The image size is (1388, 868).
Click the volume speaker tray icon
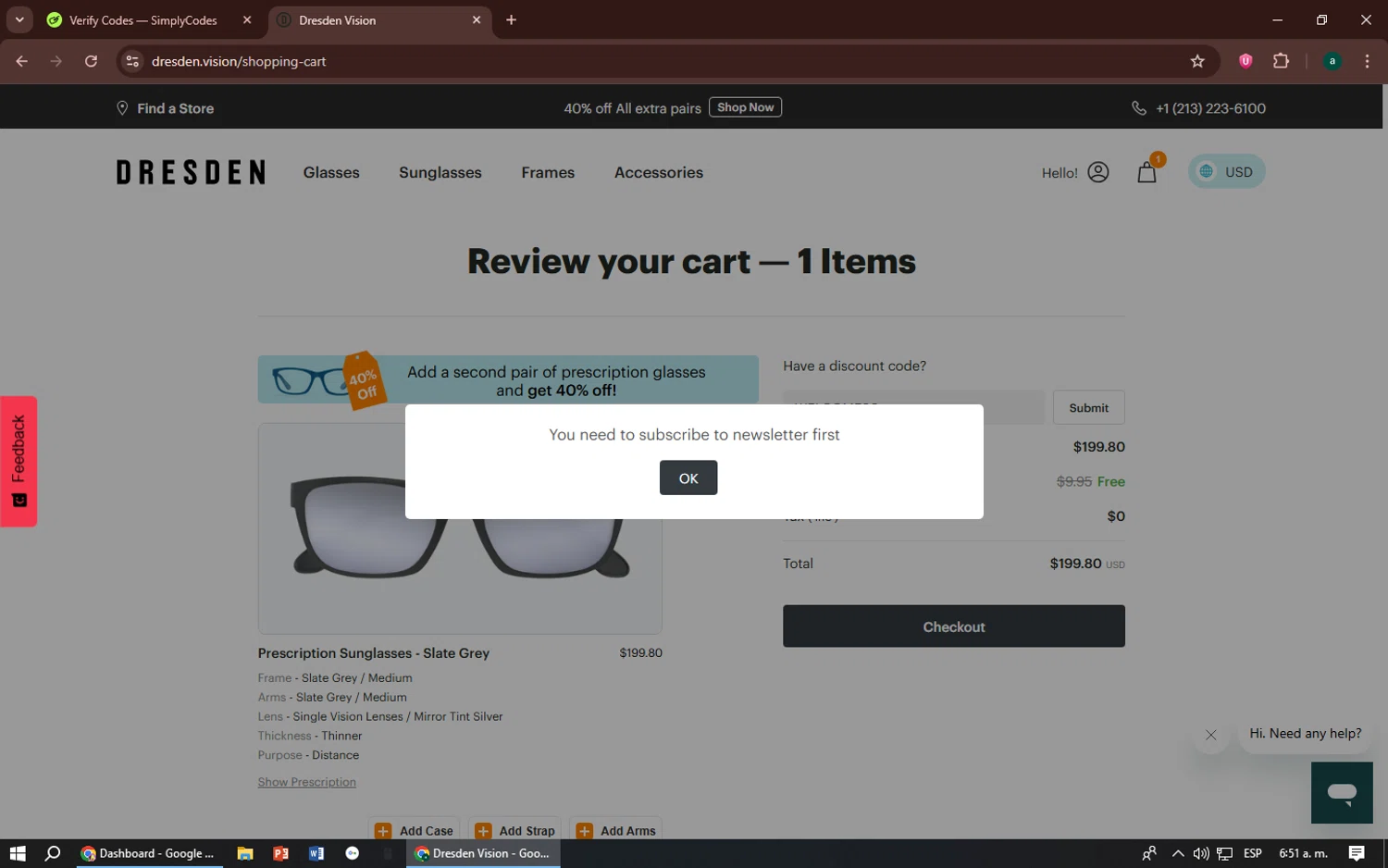tap(1201, 853)
